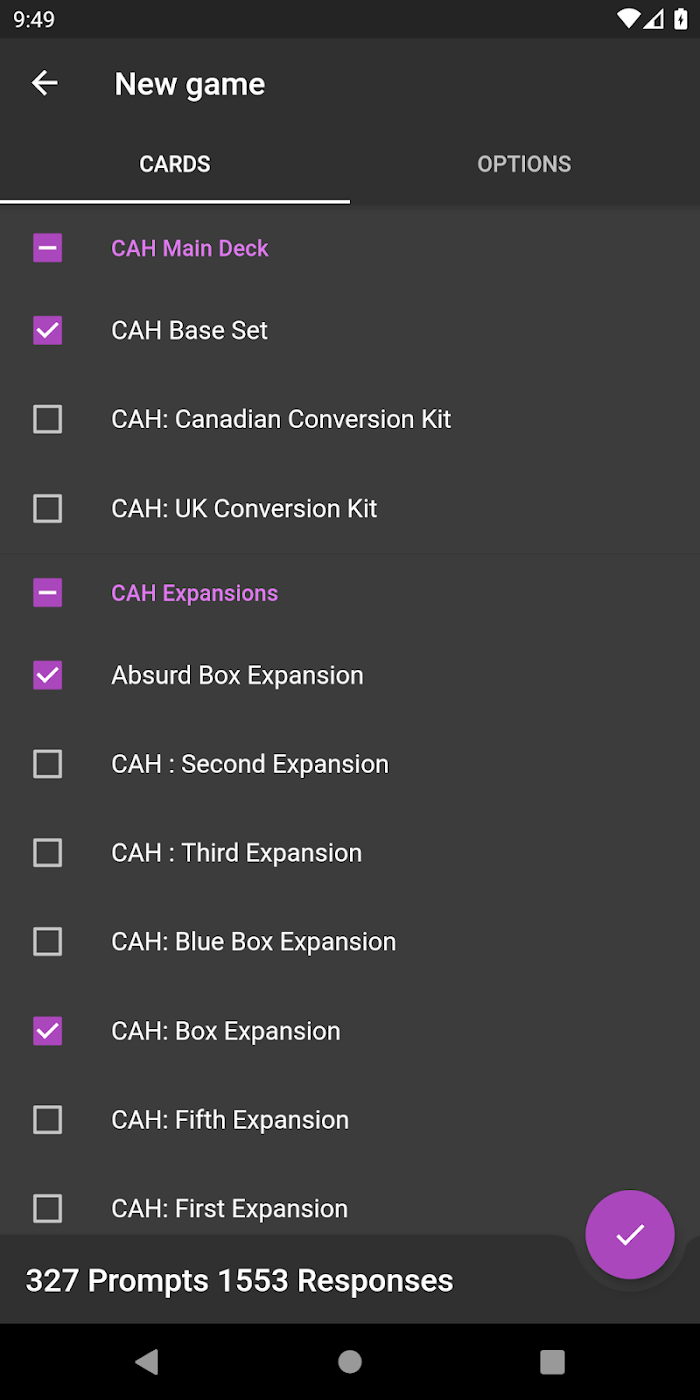Confirm with the purple checkmark button

[x=630, y=1235]
